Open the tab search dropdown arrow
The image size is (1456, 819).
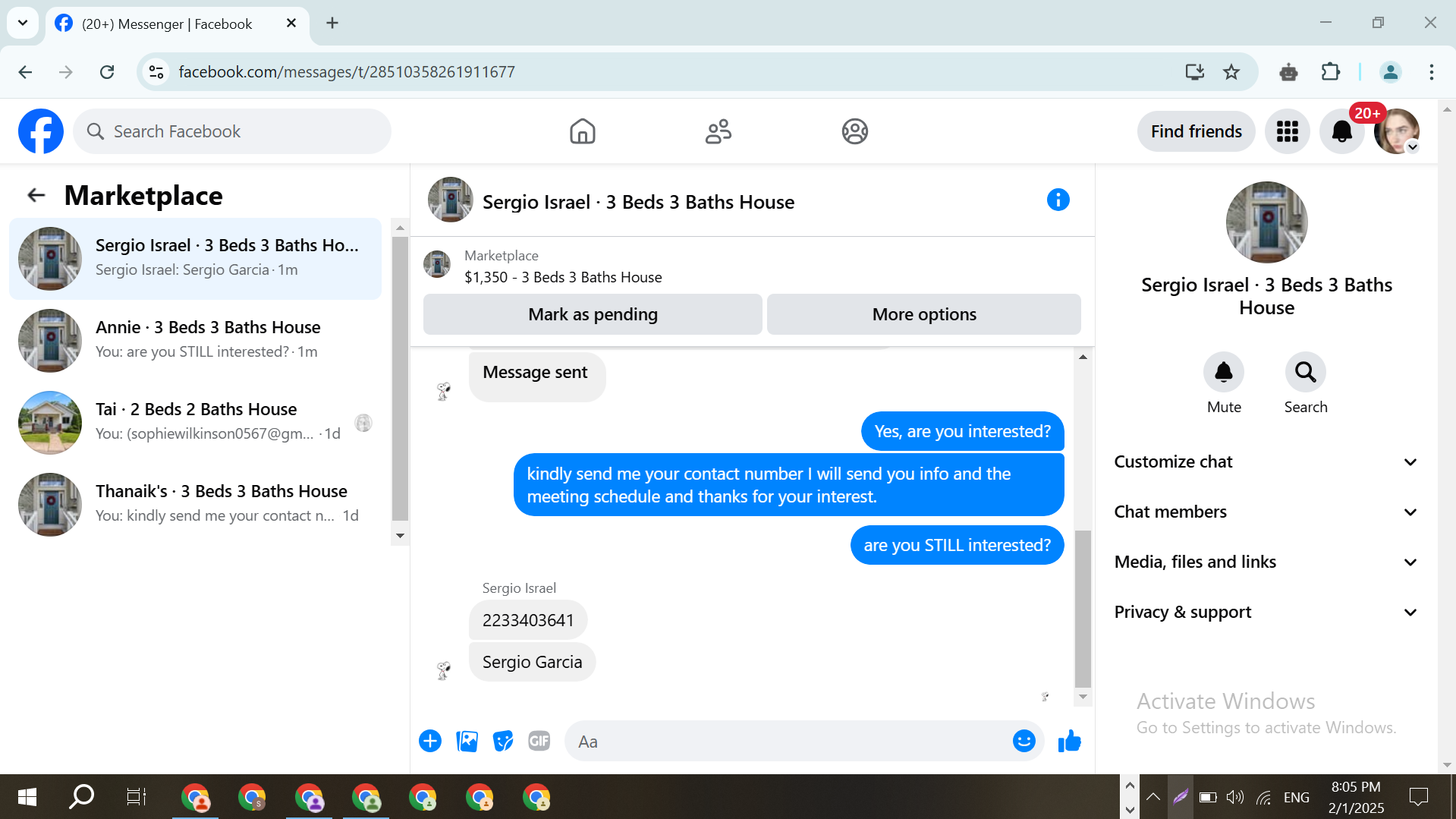pyautogui.click(x=23, y=23)
